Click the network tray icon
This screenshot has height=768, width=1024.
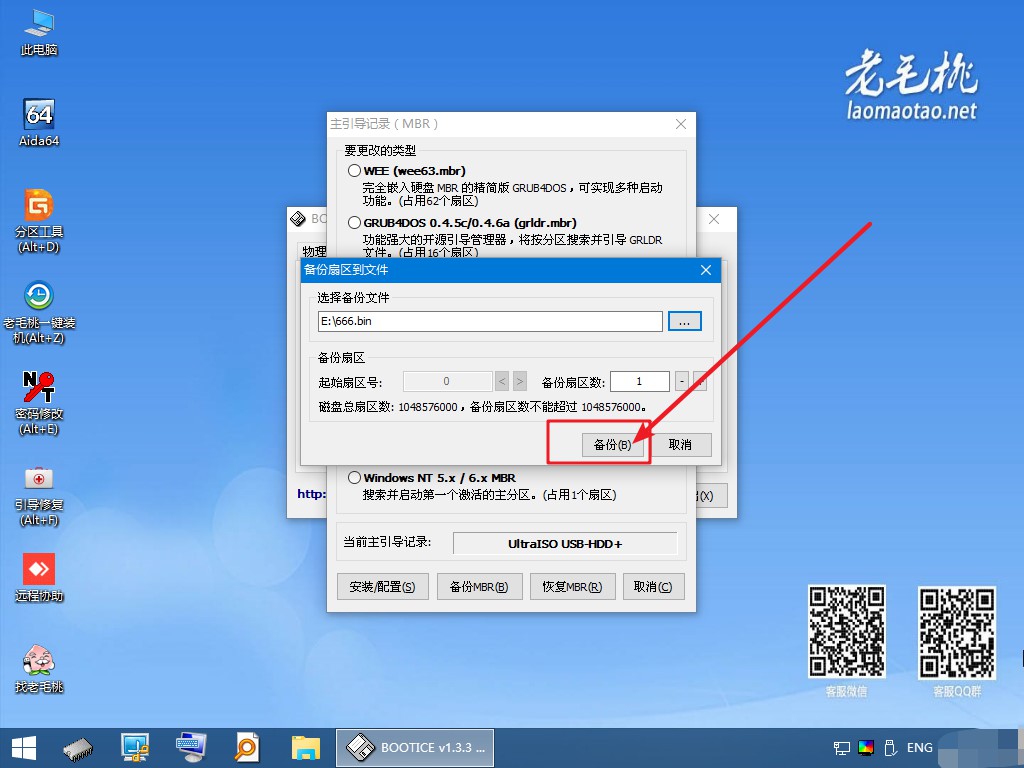(842, 748)
